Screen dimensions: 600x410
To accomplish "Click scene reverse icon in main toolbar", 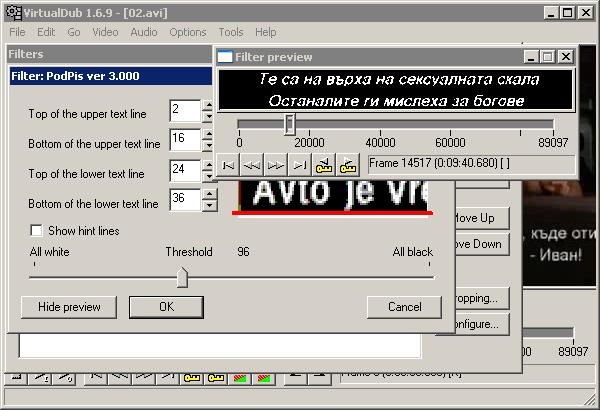I will tap(240, 378).
